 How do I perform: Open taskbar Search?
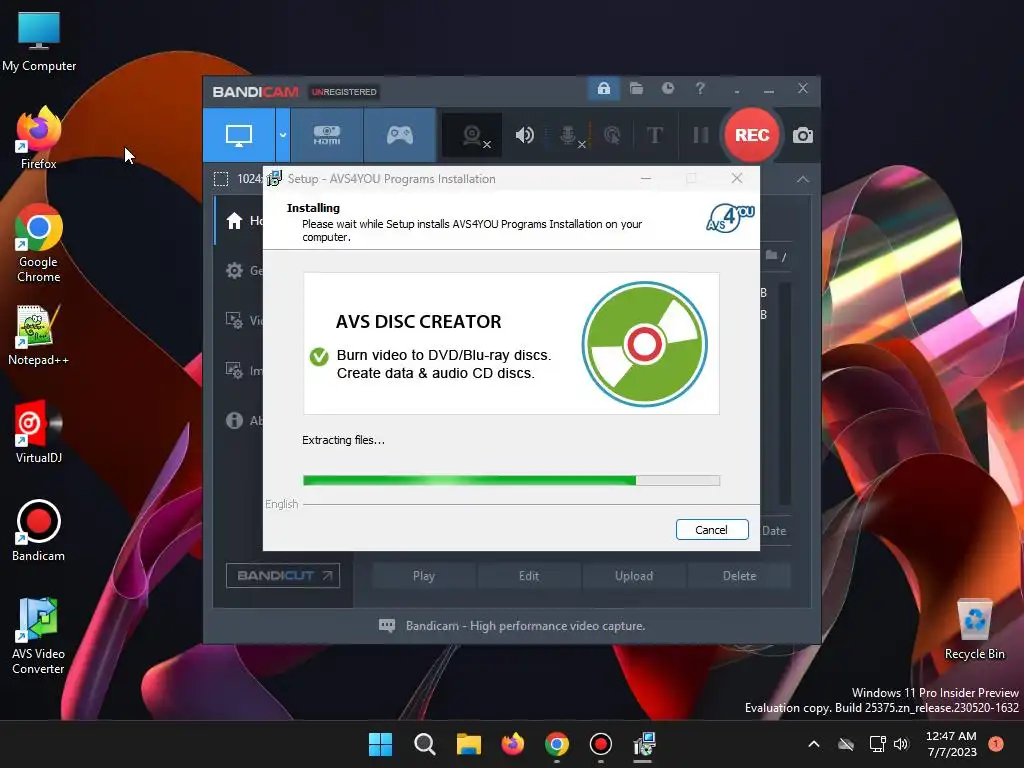[424, 744]
